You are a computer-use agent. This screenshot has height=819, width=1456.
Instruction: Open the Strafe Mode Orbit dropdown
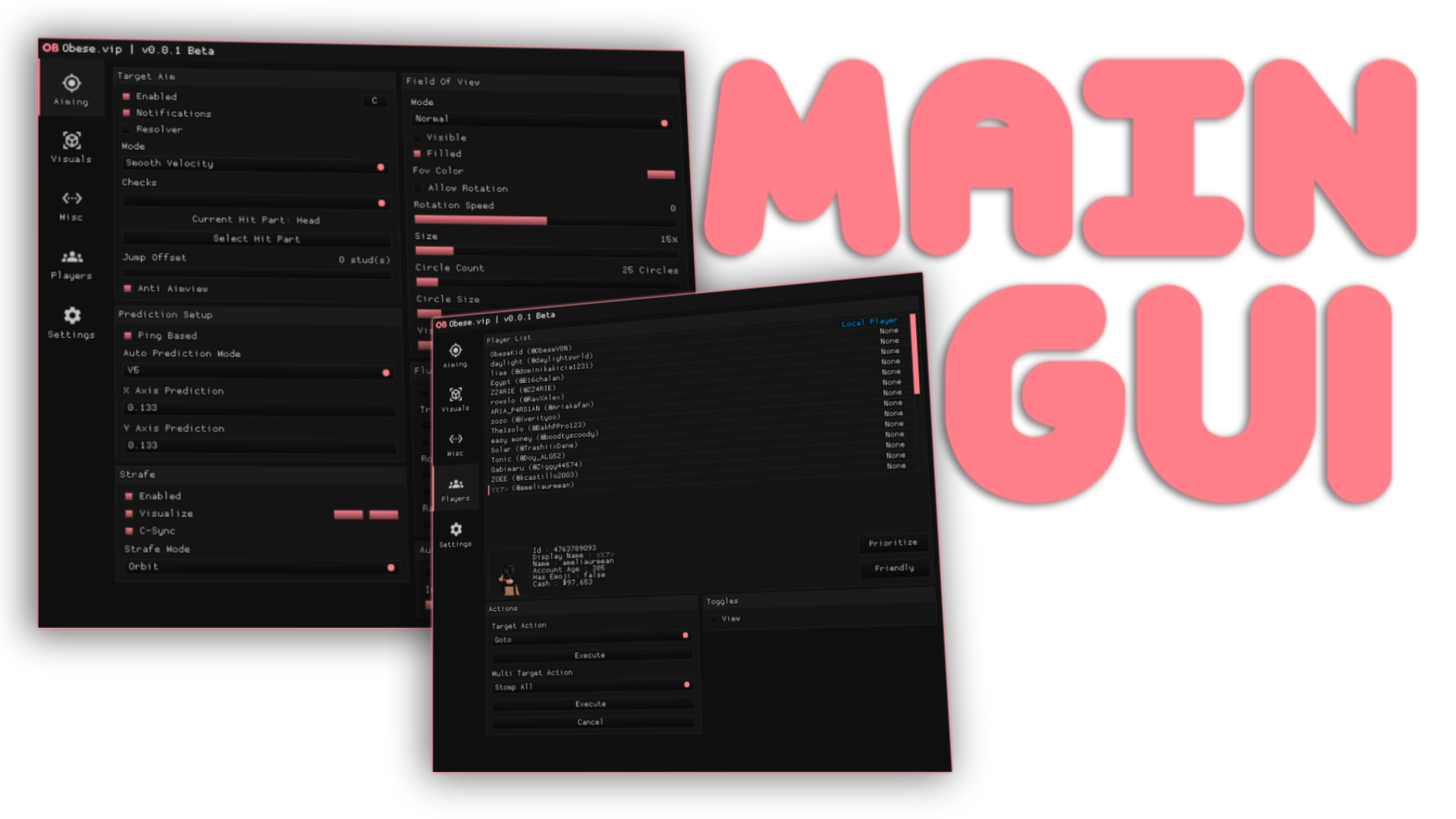262,567
